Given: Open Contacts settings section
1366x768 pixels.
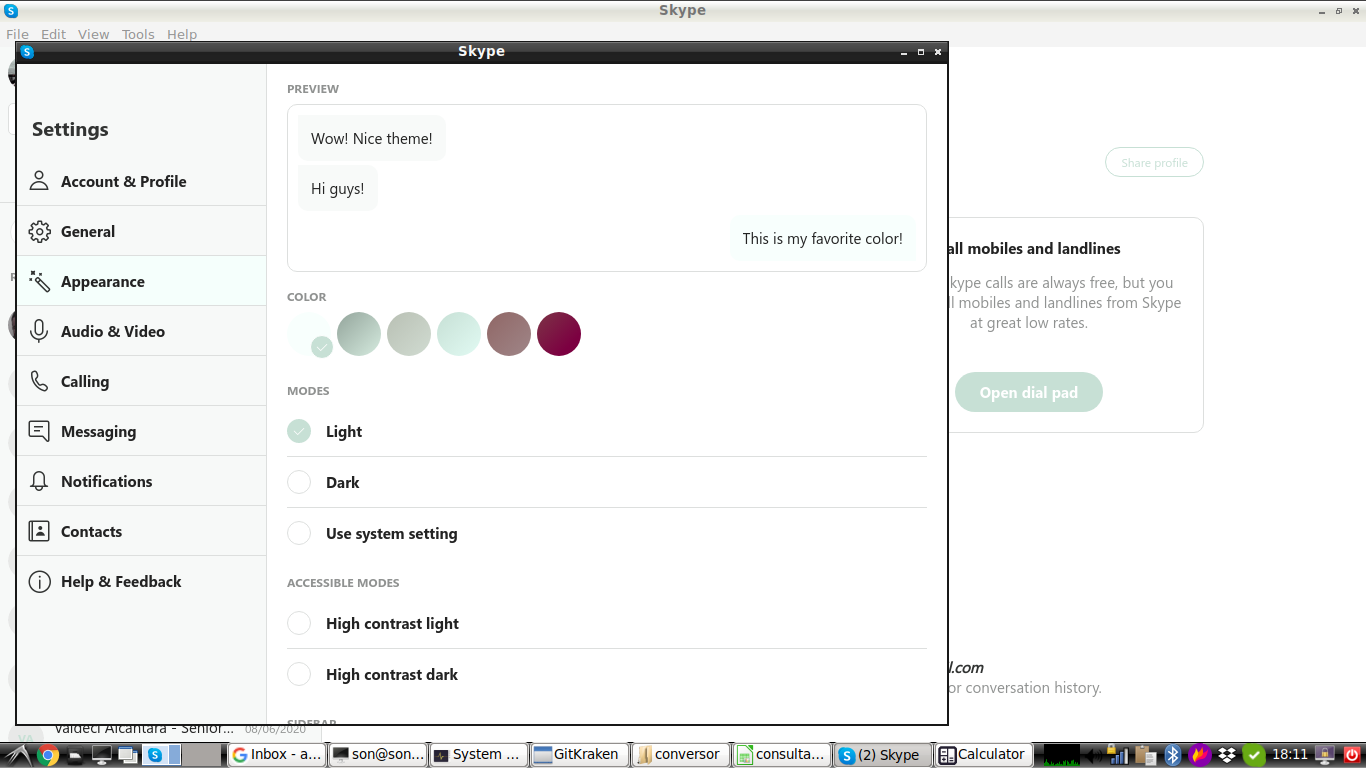Looking at the screenshot, I should [141, 531].
